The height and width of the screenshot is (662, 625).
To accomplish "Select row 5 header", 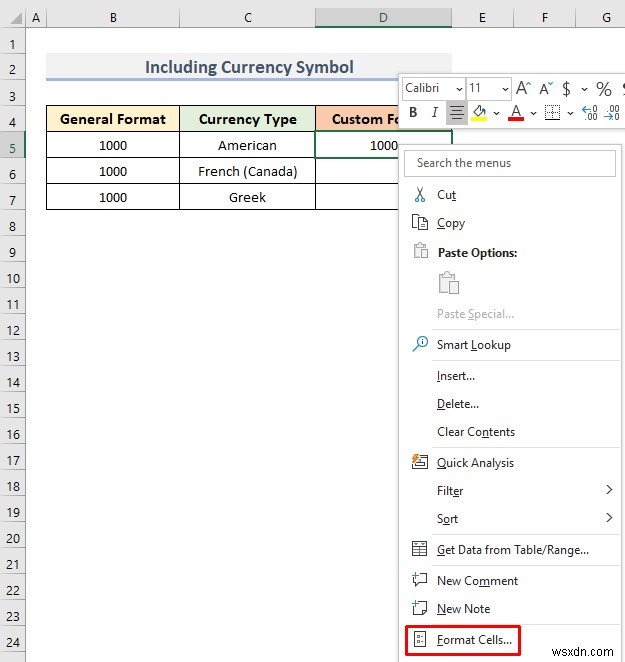I will pos(13,148).
